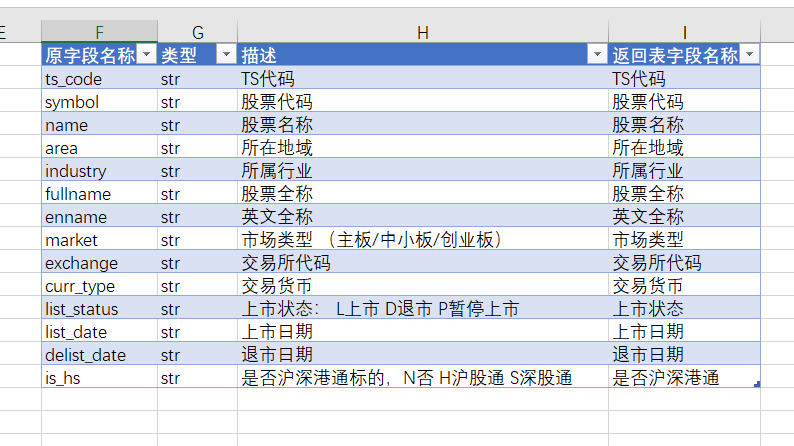Select description cell 所在地域 in column H
The image size is (794, 446).
(x=423, y=148)
